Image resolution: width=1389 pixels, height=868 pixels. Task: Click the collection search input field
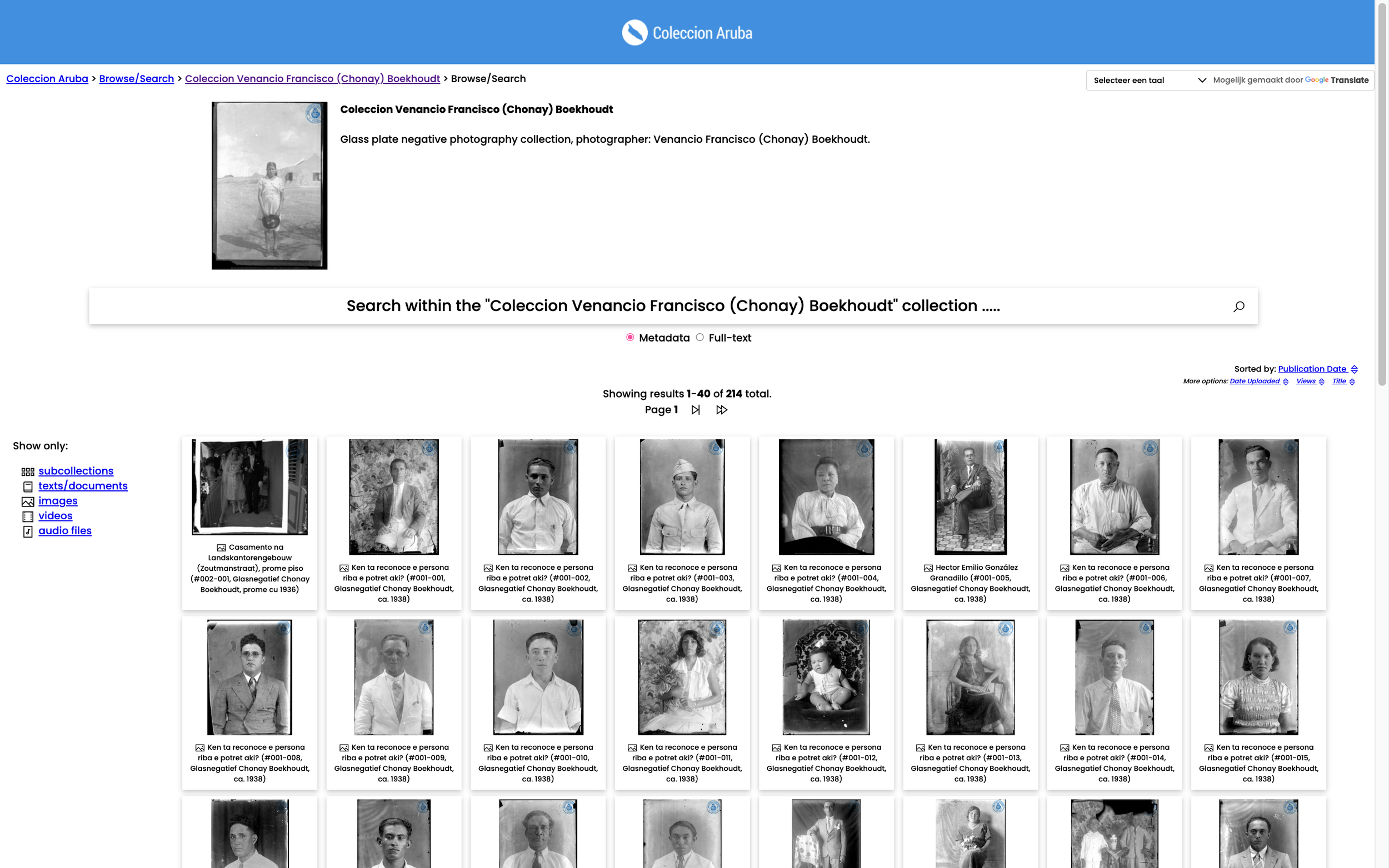click(x=672, y=306)
